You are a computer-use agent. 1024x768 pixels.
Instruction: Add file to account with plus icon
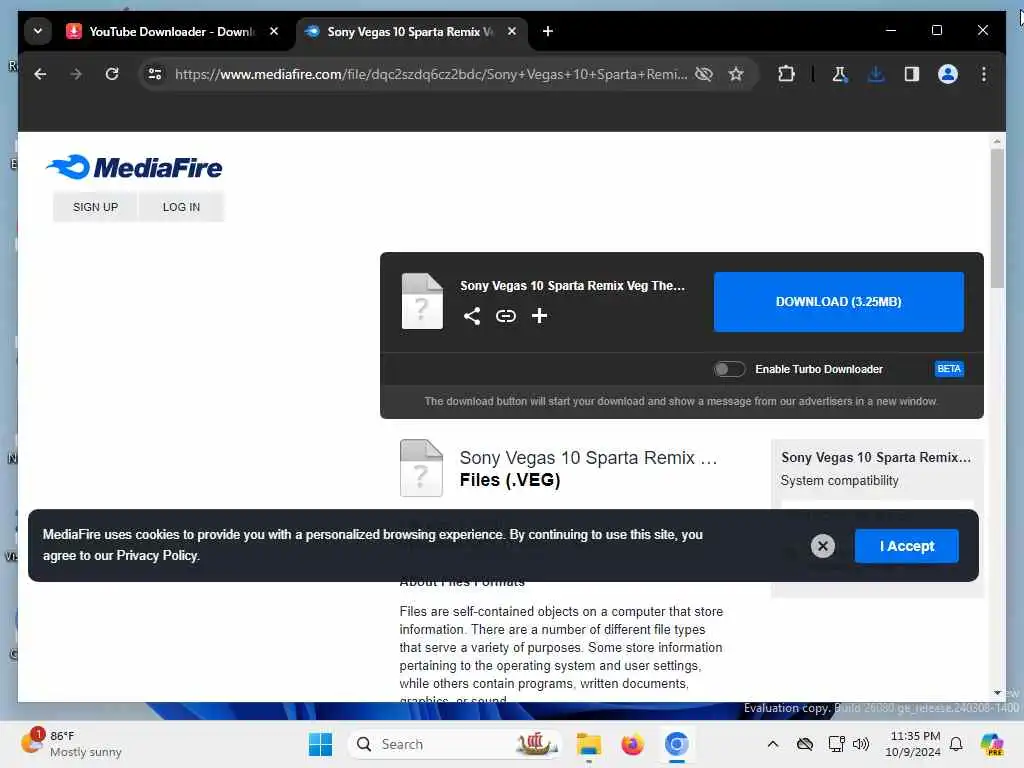coord(539,316)
